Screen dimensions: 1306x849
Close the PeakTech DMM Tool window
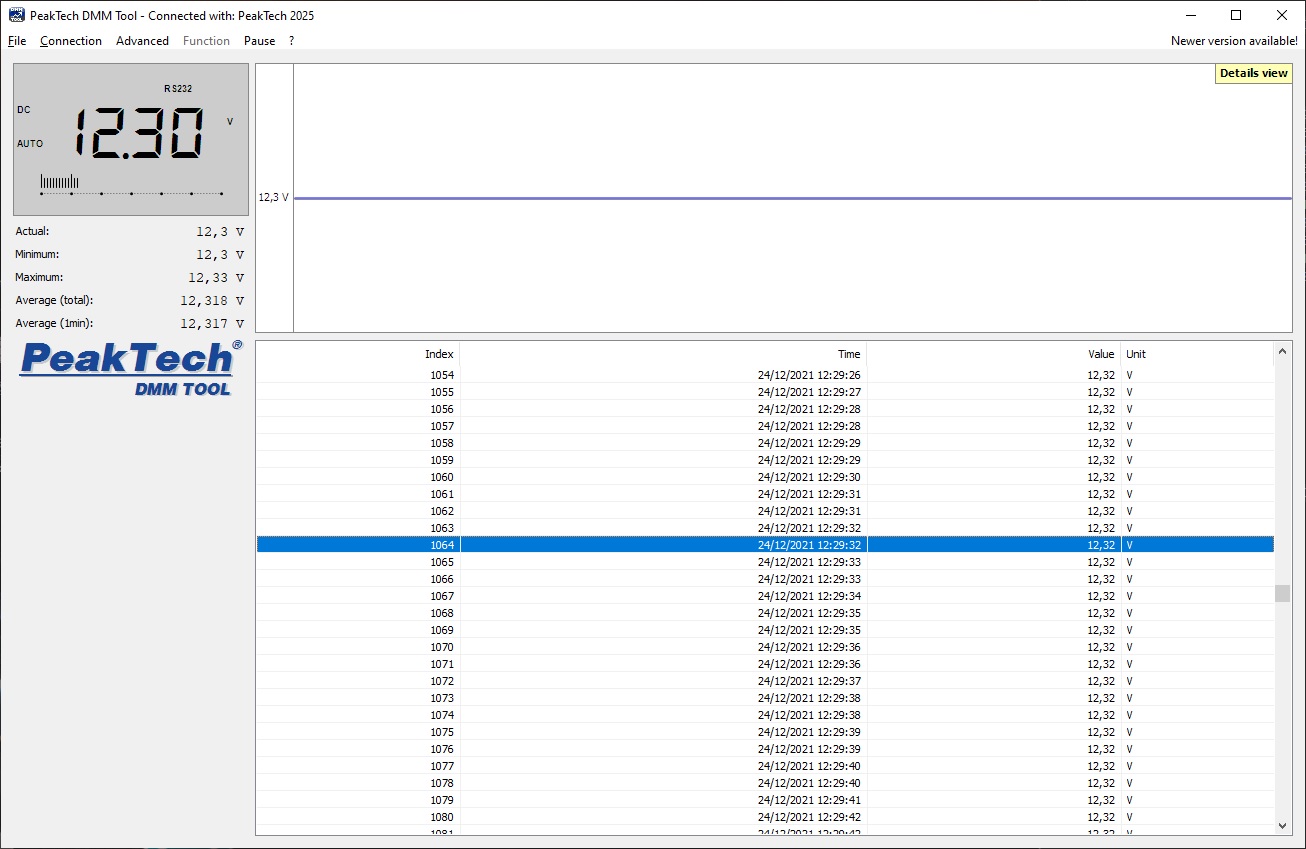tap(1282, 15)
